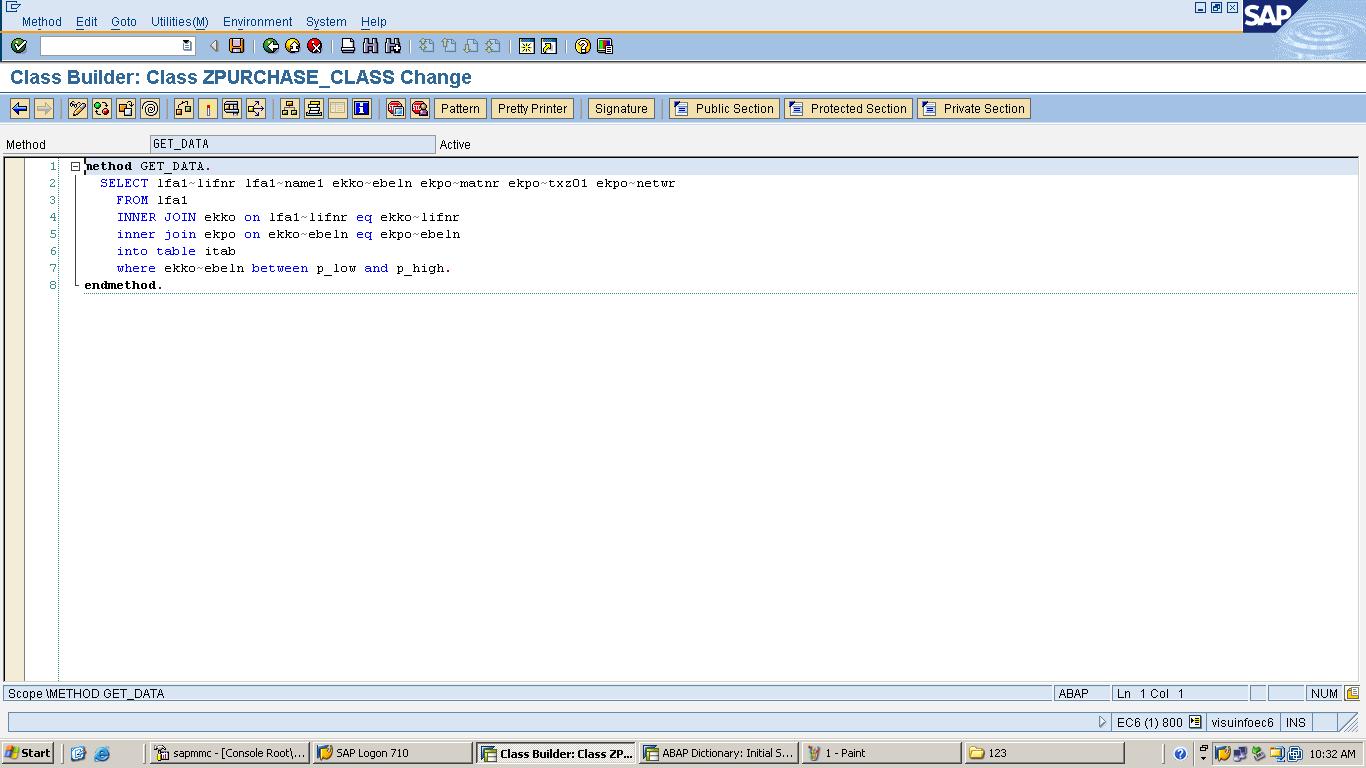Open the Environment menu
The width and height of the screenshot is (1366, 768).
257,21
